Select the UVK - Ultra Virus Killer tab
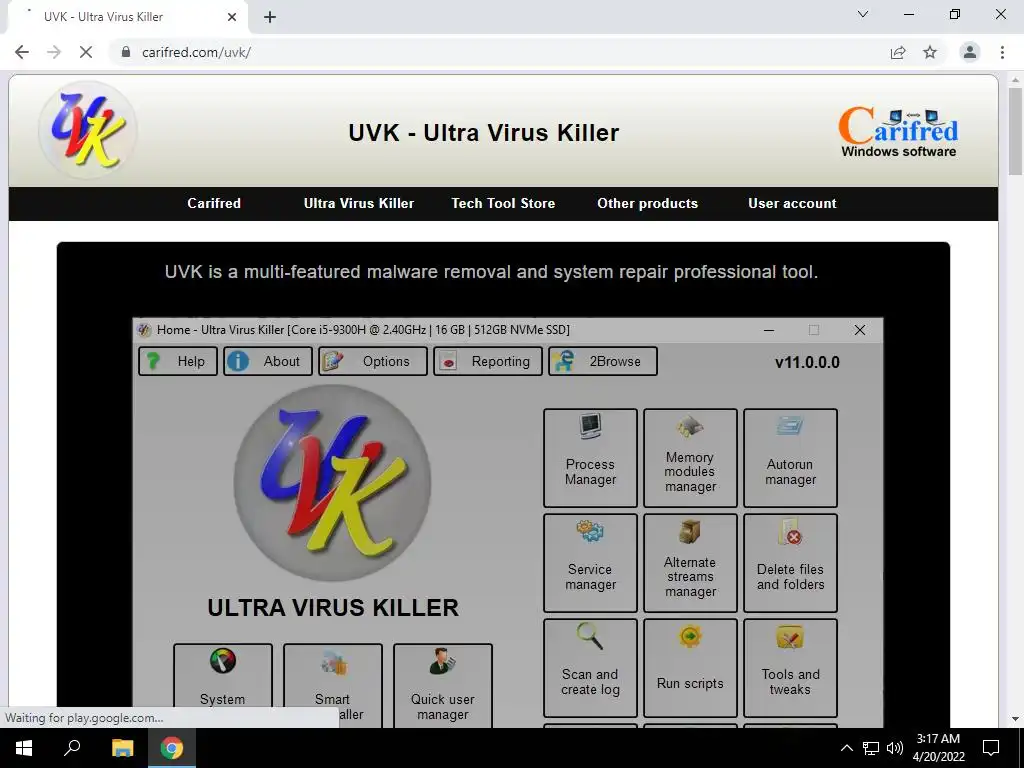This screenshot has height=768, width=1024. pos(127,17)
